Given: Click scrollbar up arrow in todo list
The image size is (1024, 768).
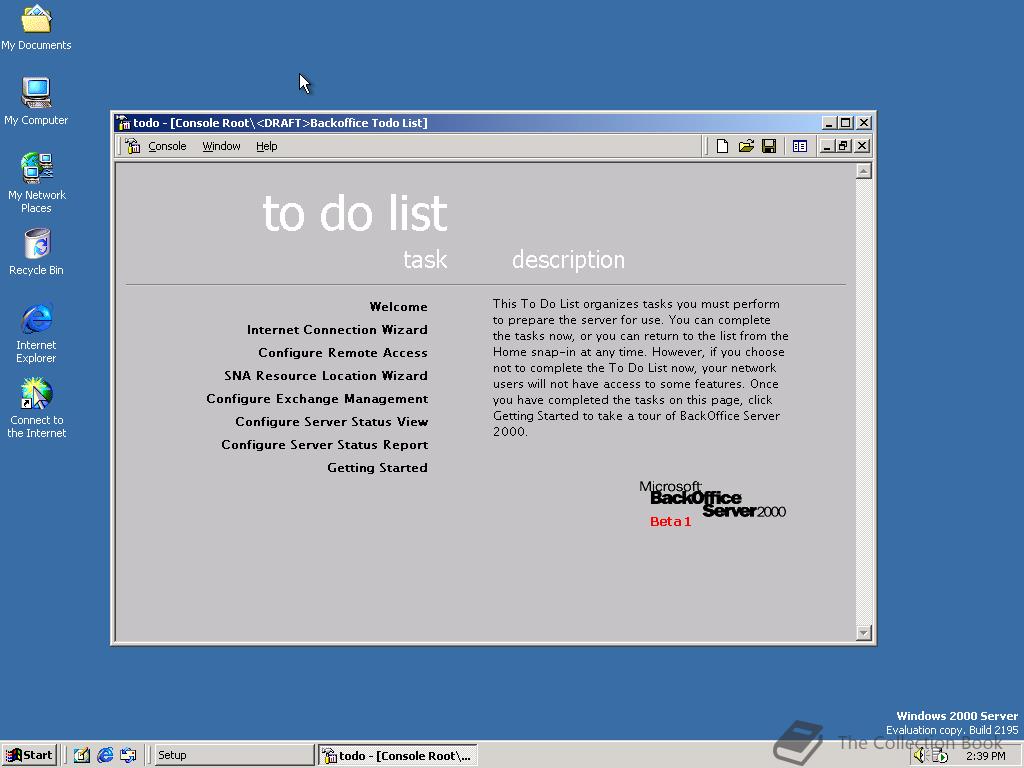Looking at the screenshot, I should pyautogui.click(x=863, y=171).
